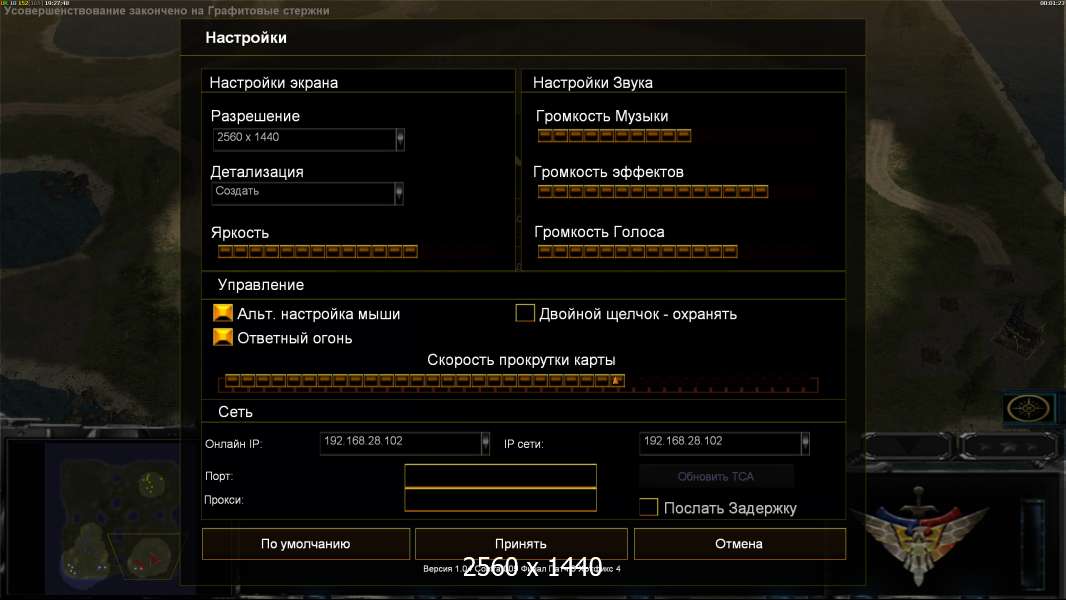Viewport: 1066px width, 600px height.
Task: Click the Сеть section header
Action: (235, 412)
